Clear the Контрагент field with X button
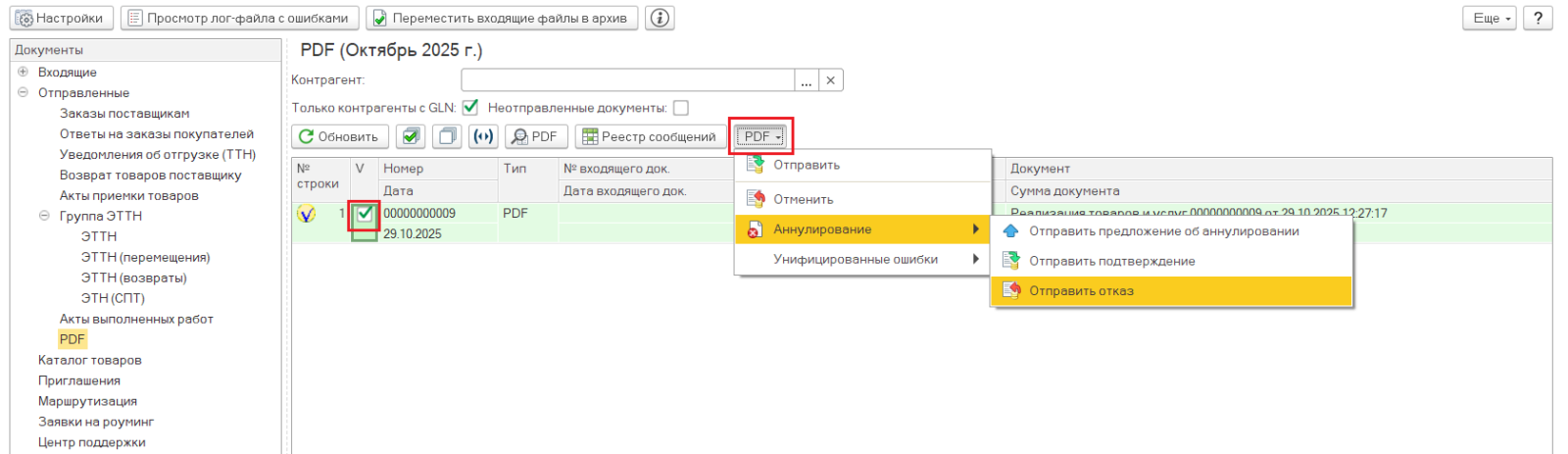Viewport: 1568px width, 454px height. 830,80
